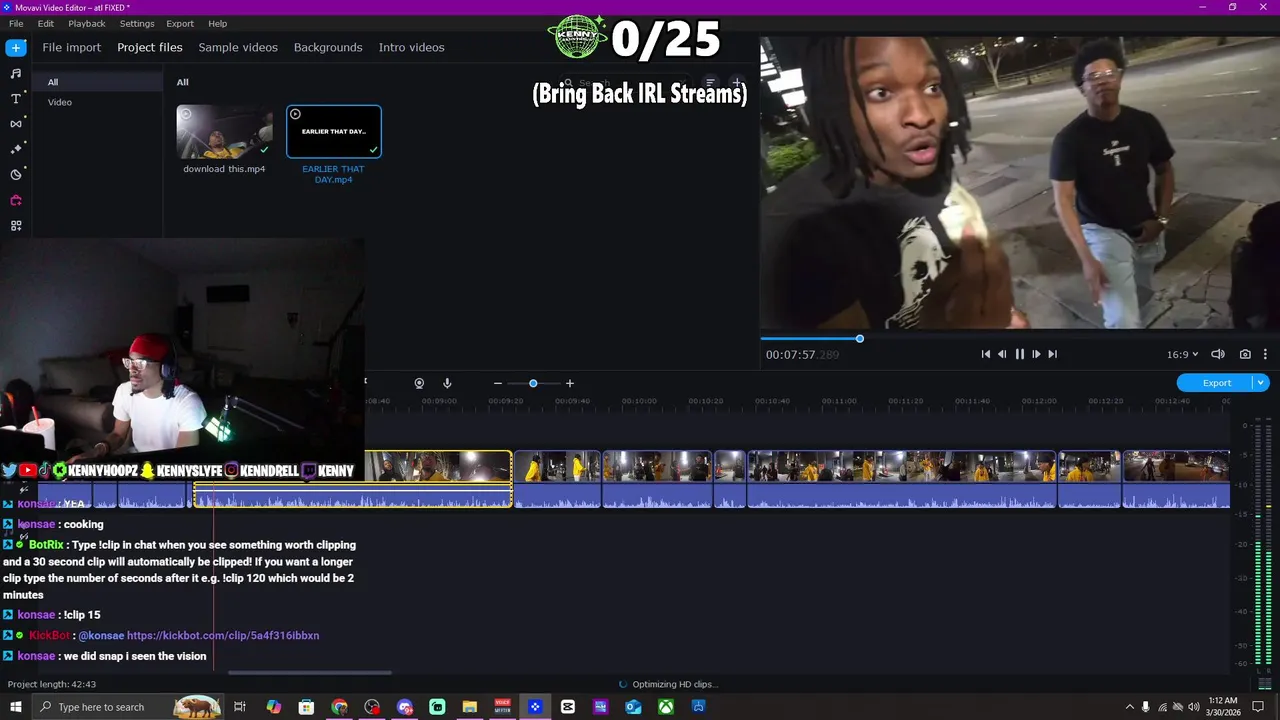This screenshot has height=720, width=1280.
Task: Switch to File import tab
Action: (x=71, y=47)
